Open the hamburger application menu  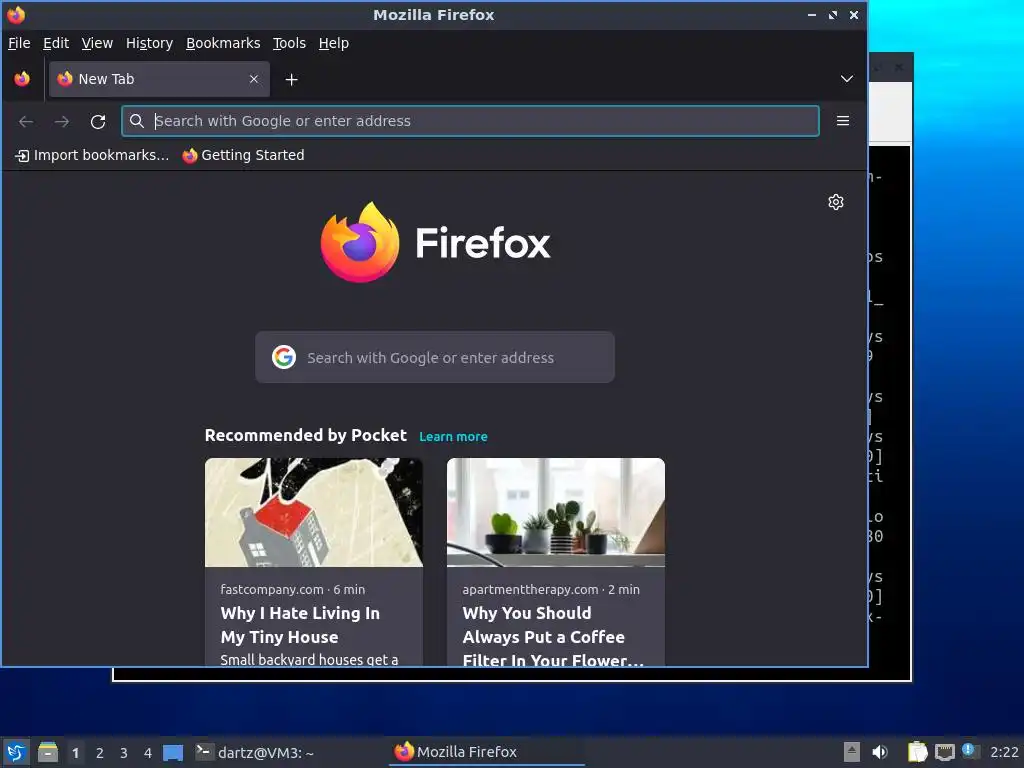click(843, 121)
